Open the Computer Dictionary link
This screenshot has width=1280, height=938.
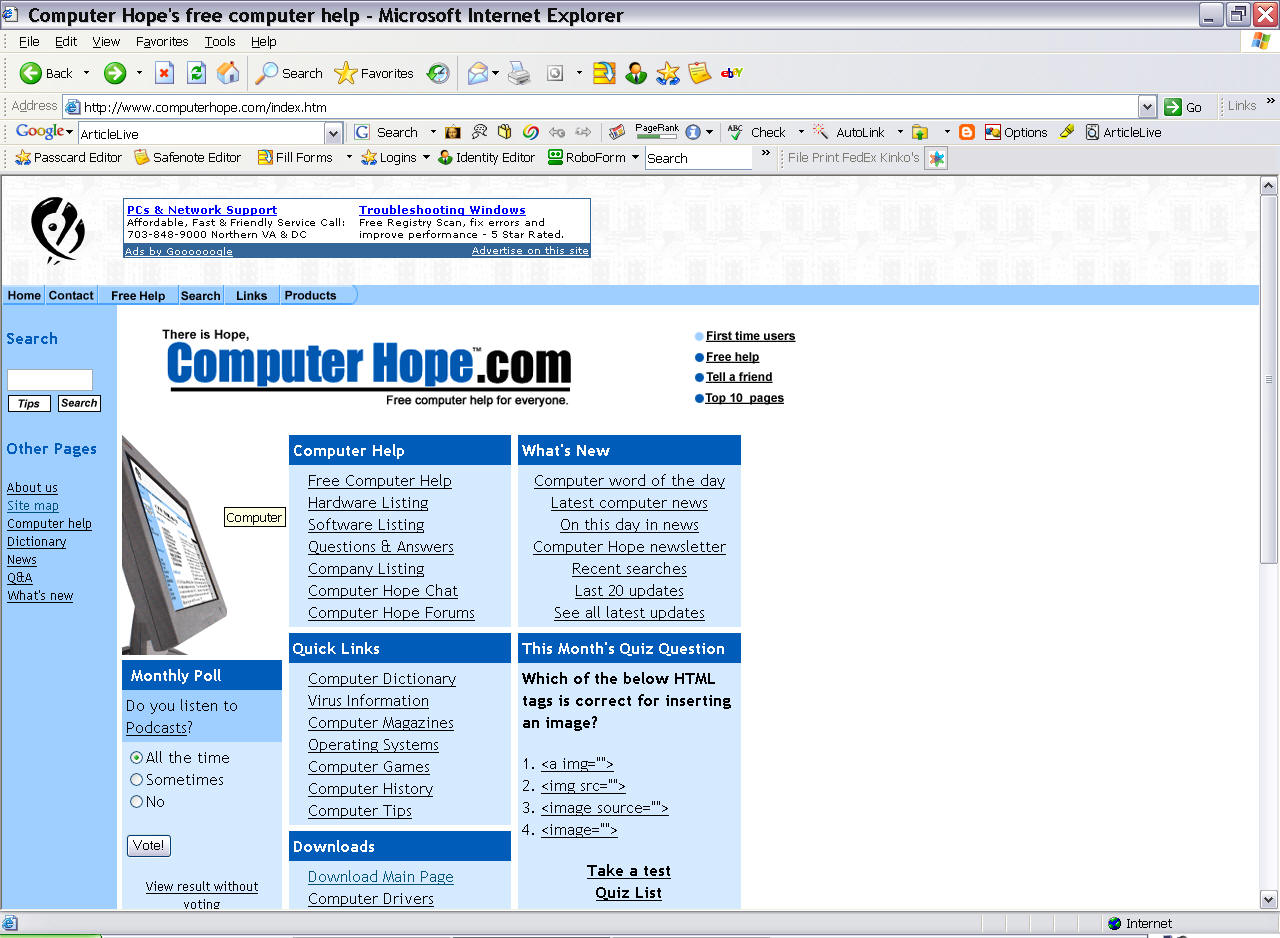click(382, 679)
